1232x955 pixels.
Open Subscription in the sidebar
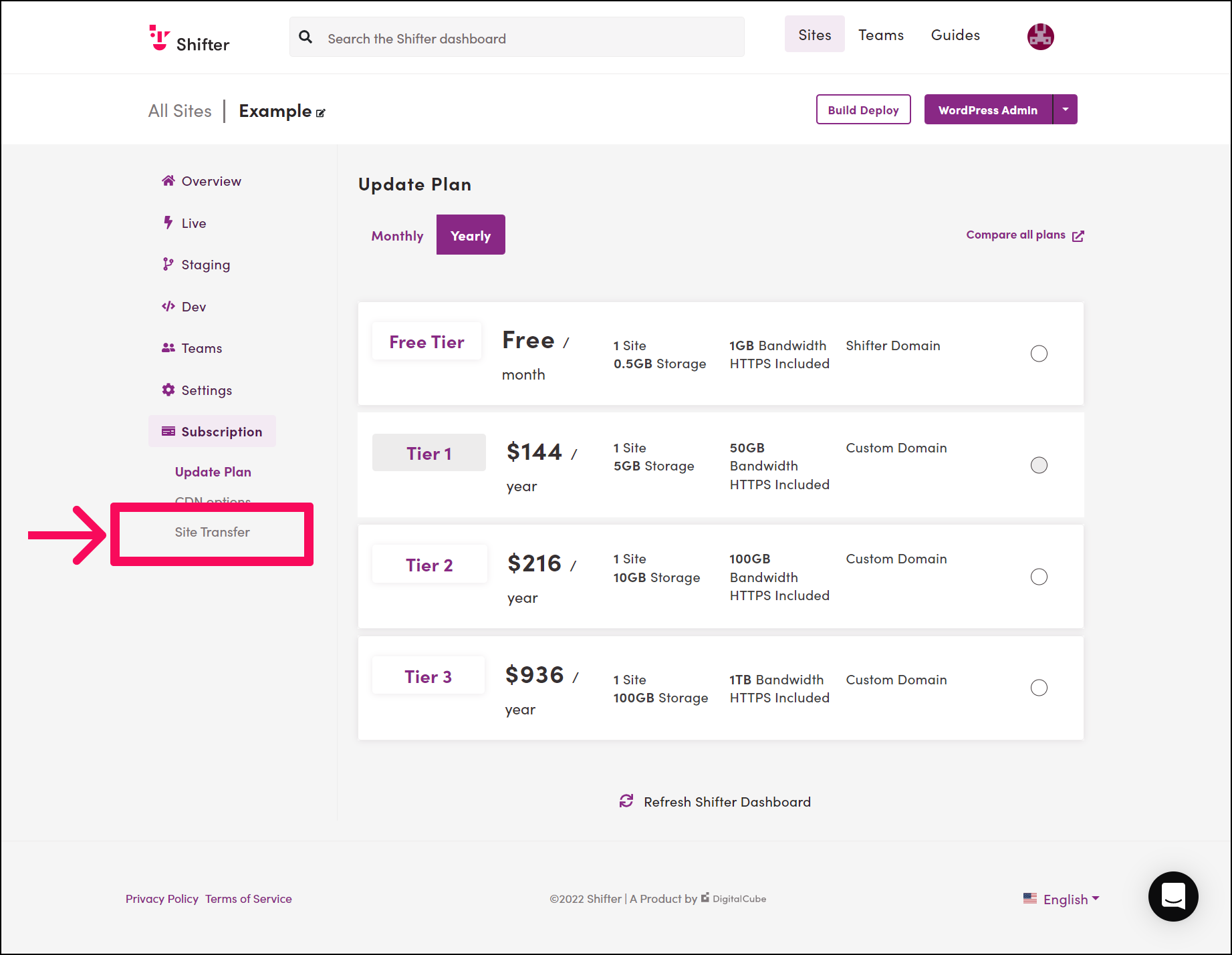pos(212,432)
